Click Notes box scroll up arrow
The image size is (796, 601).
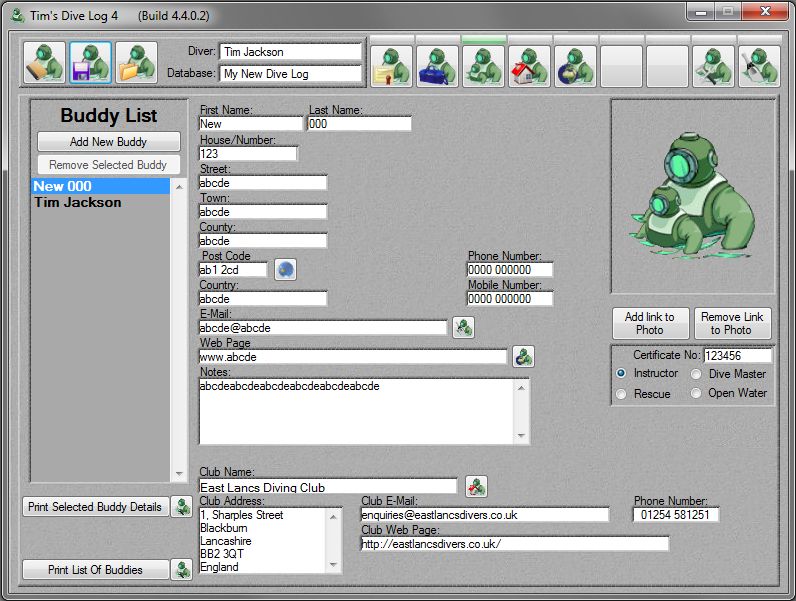pos(521,388)
